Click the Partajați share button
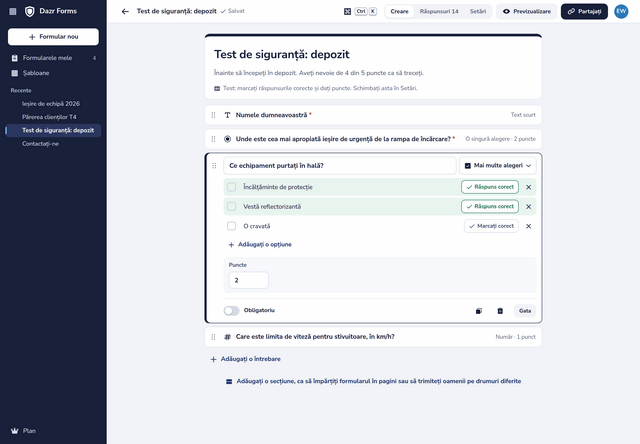 584,11
